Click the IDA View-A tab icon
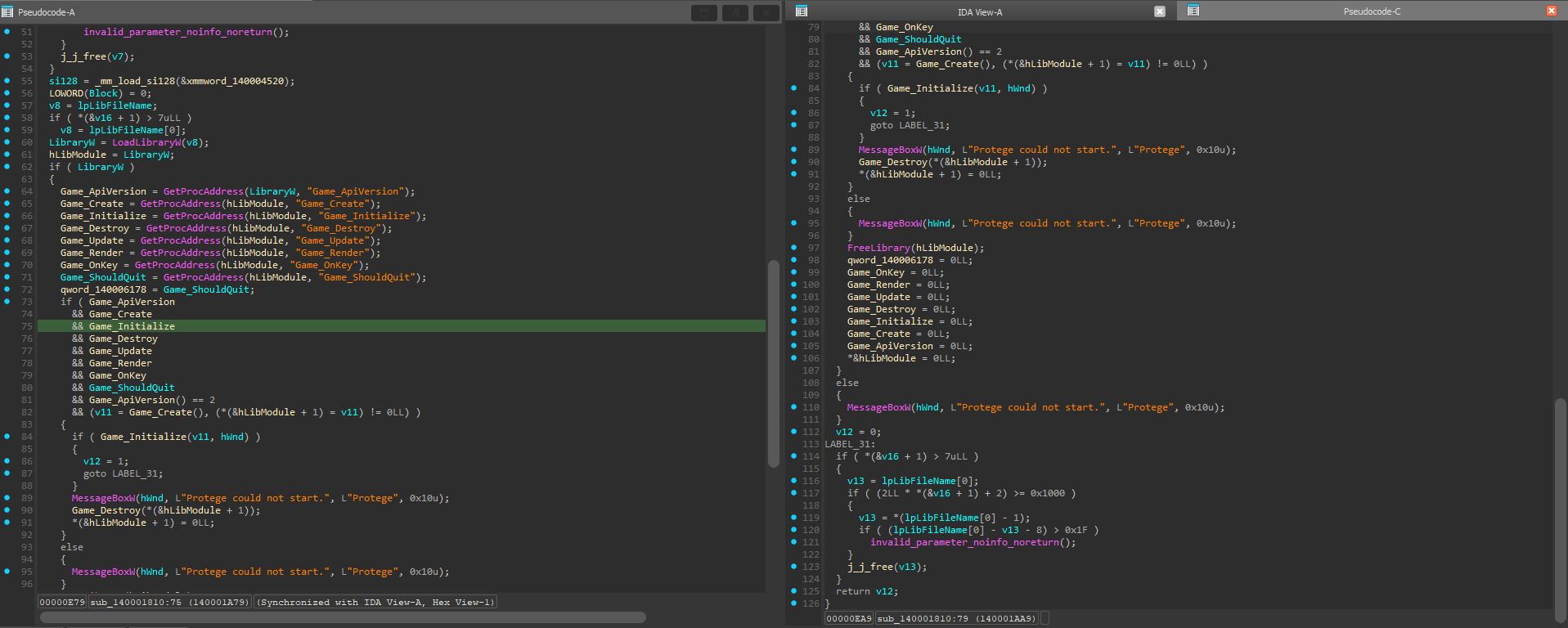 coord(802,11)
